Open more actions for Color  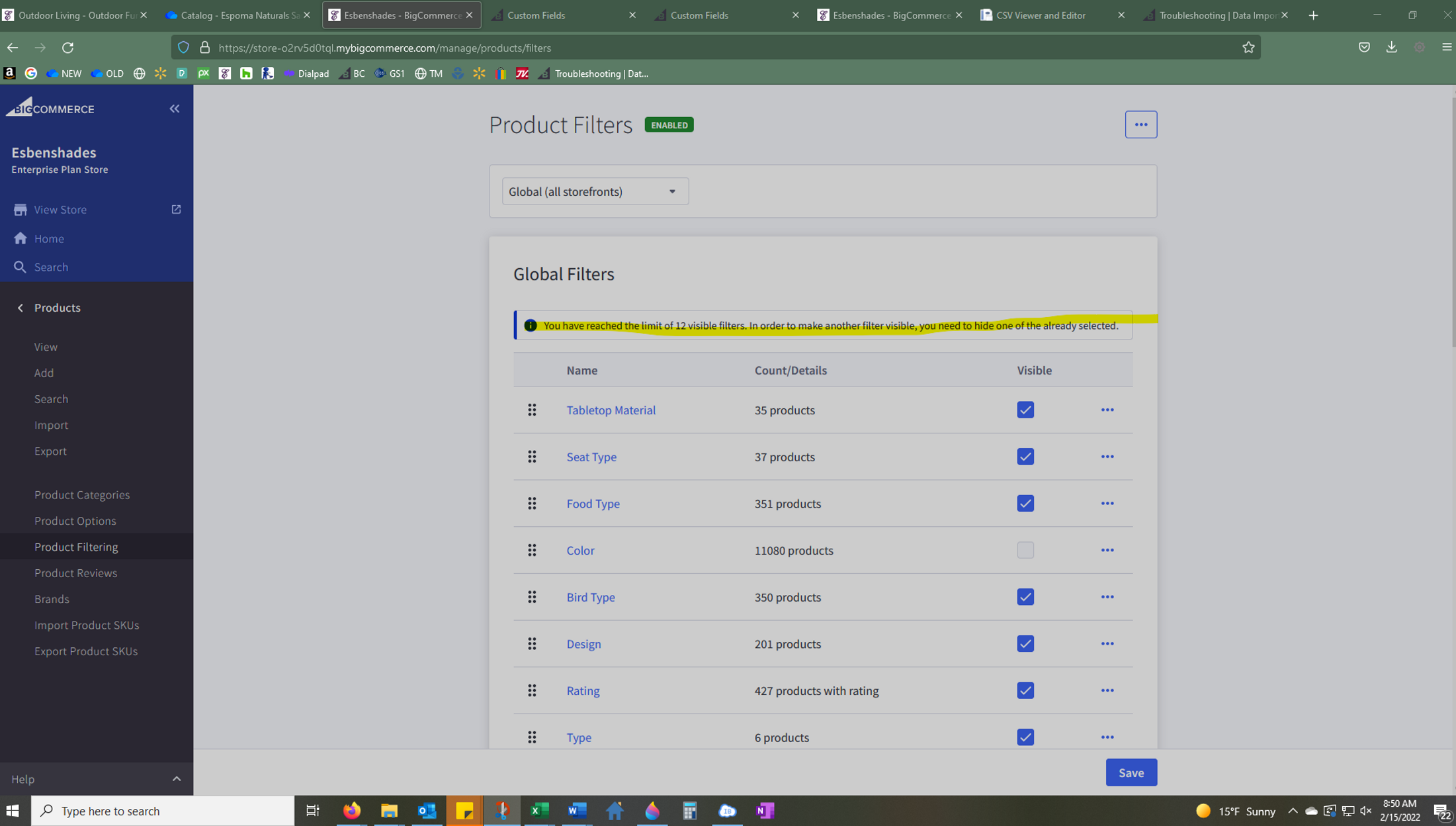(1107, 550)
